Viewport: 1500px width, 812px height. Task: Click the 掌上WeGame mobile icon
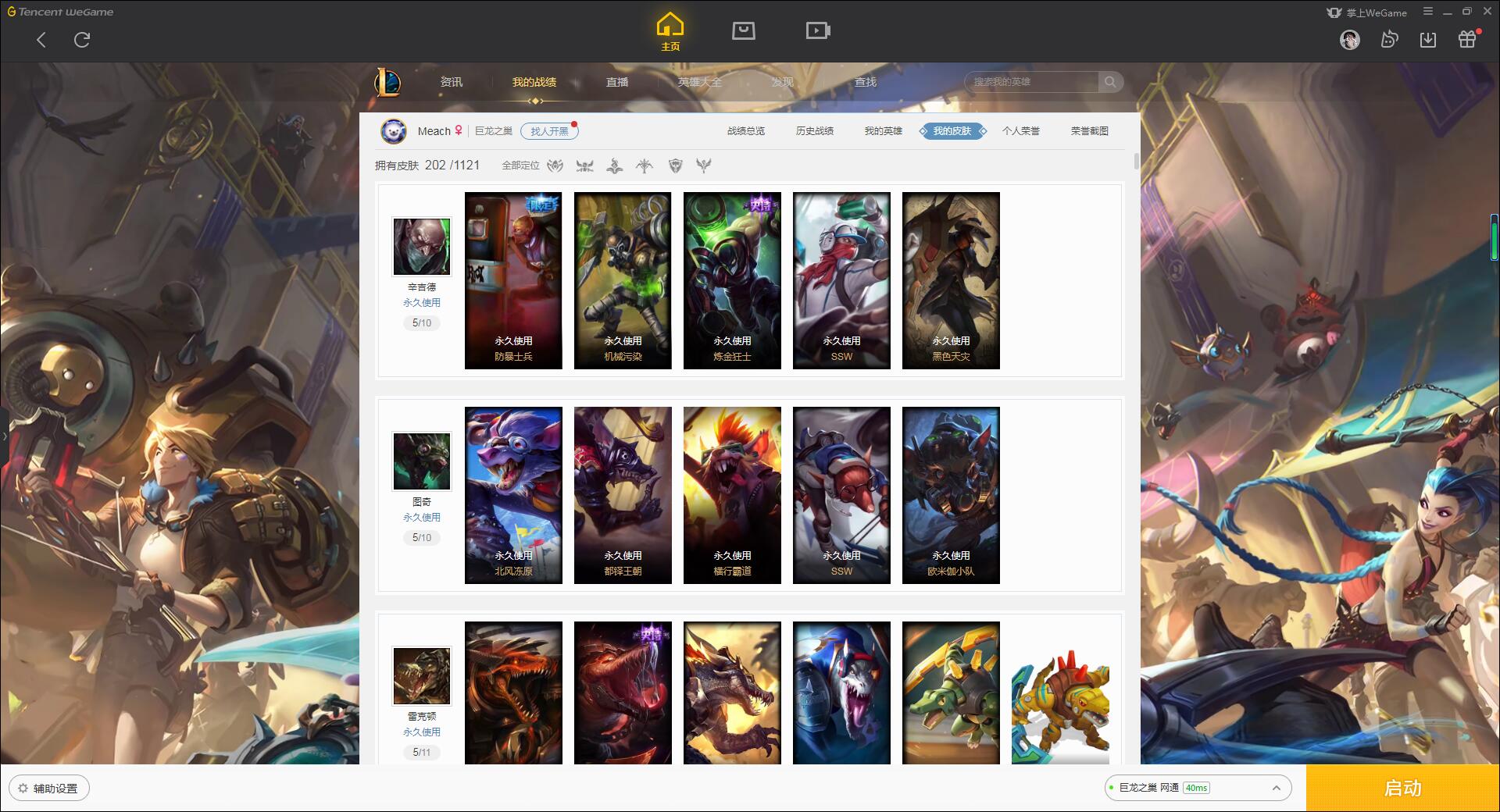click(x=1334, y=12)
